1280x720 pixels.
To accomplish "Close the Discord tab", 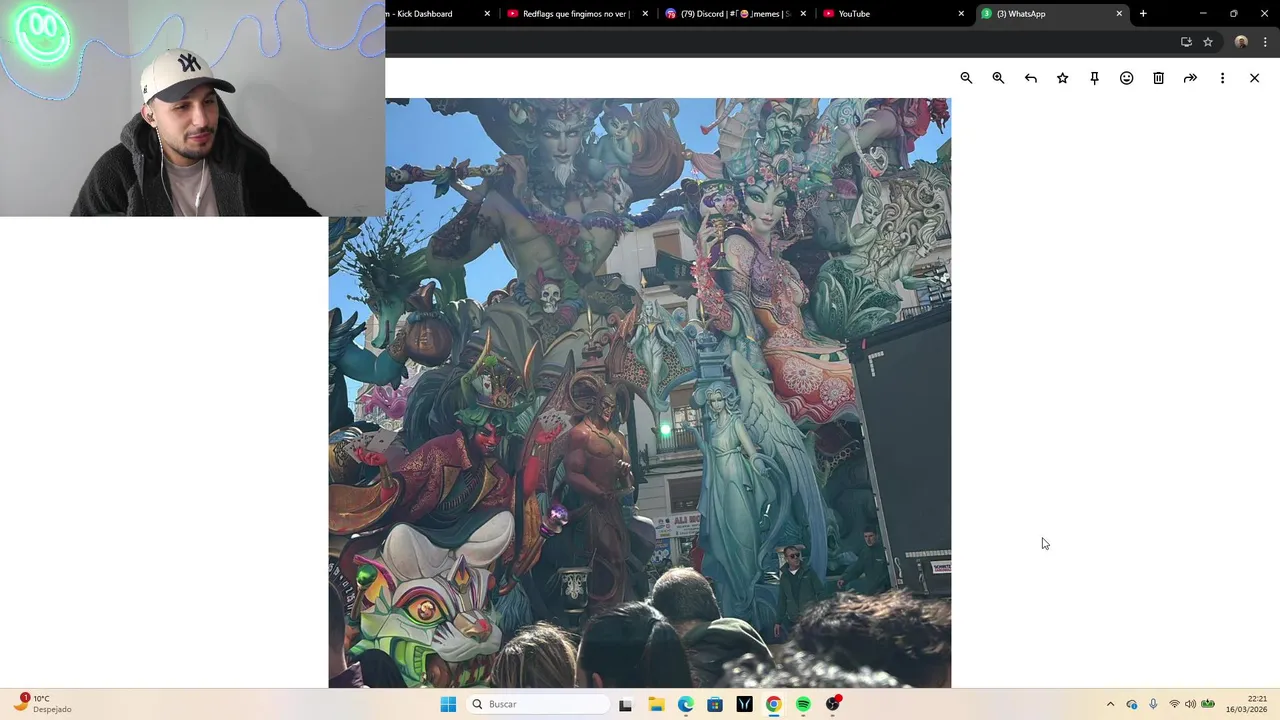I will click(x=803, y=14).
